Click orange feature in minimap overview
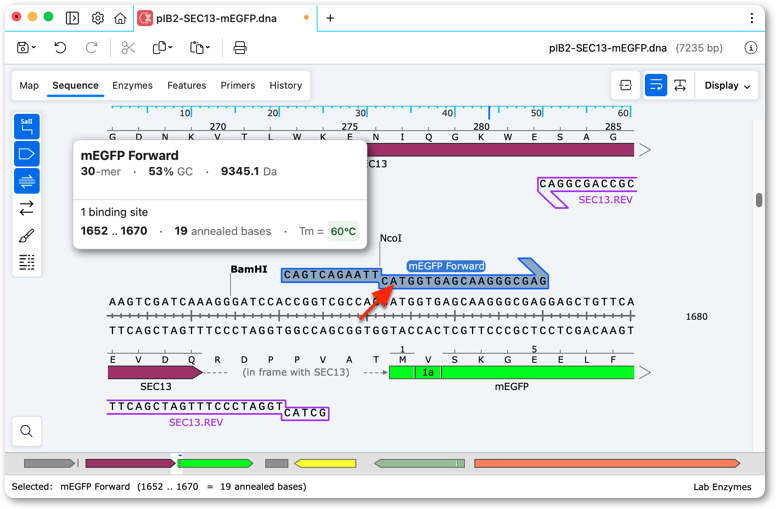Screen dimensions: 776x509 click(x=607, y=463)
